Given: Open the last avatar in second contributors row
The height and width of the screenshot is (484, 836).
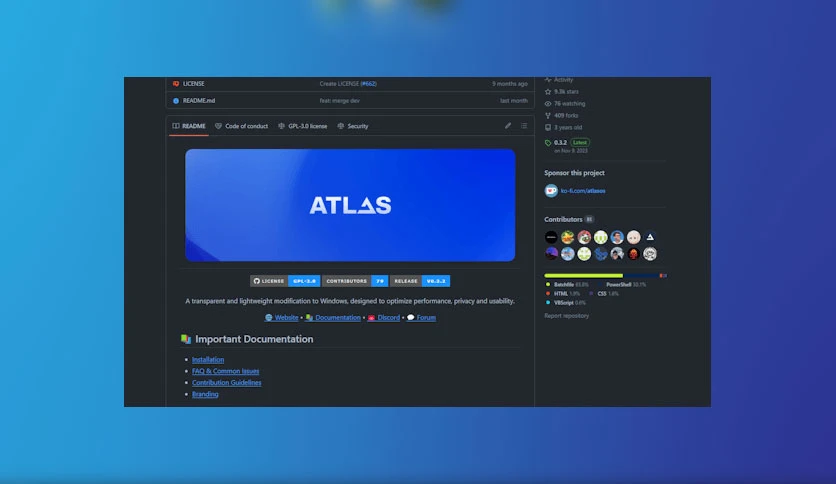Looking at the screenshot, I should pos(650,254).
